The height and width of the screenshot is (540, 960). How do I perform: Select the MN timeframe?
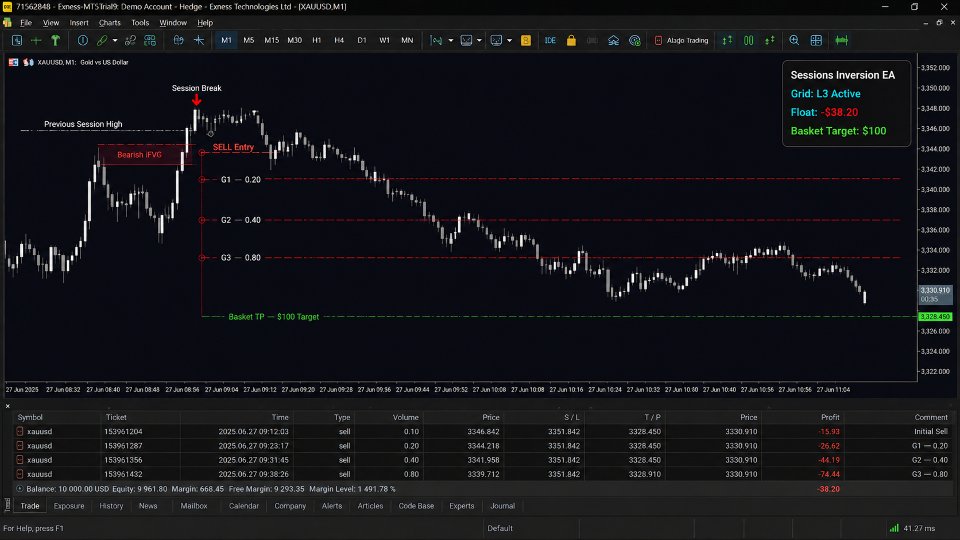click(x=407, y=40)
